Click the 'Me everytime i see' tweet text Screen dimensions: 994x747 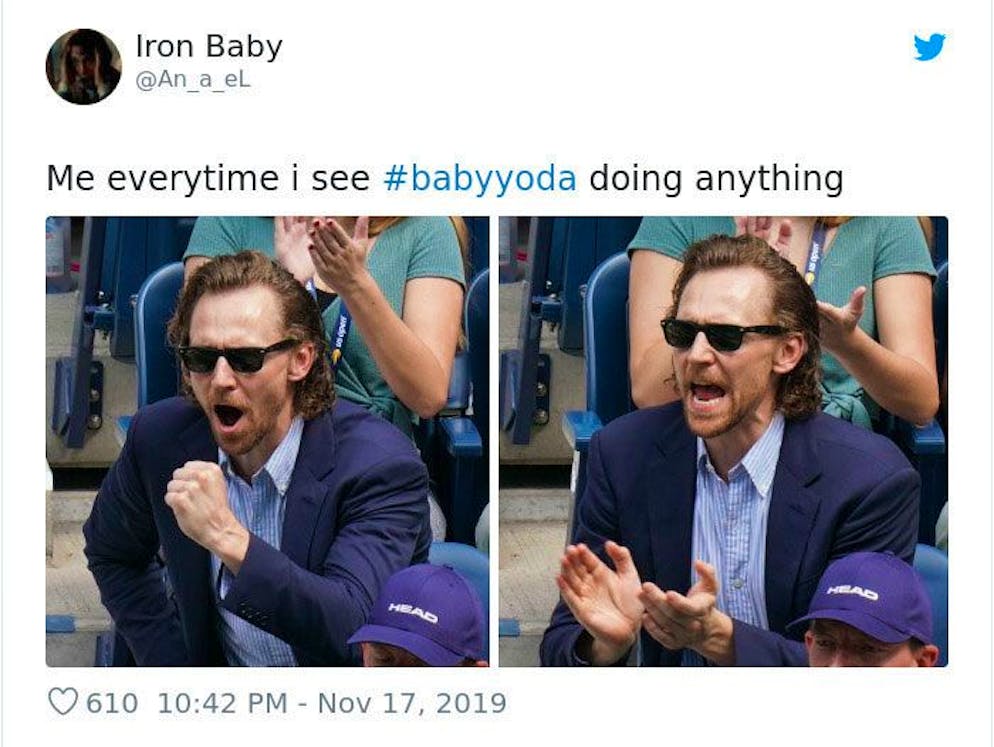coord(208,178)
